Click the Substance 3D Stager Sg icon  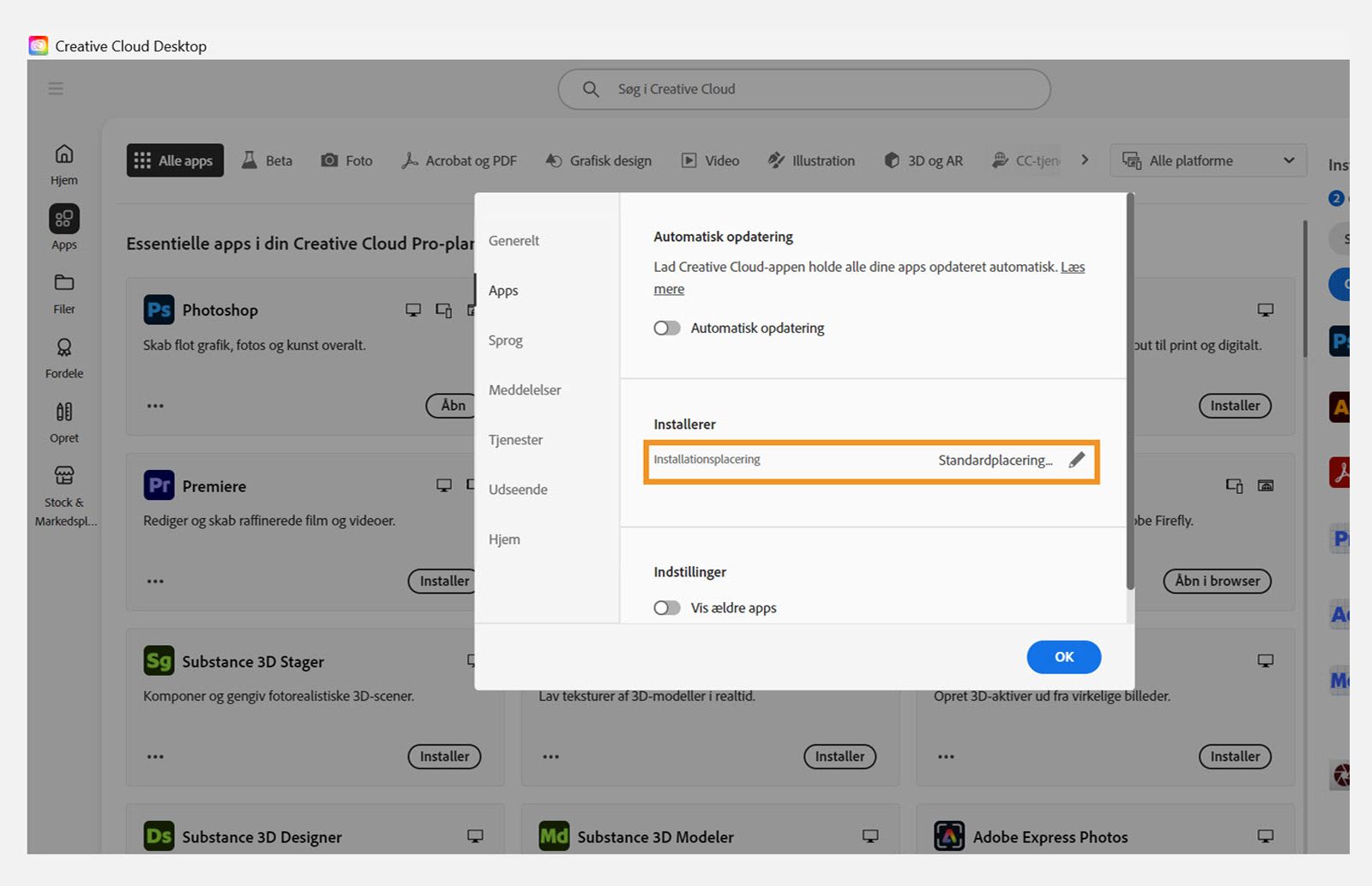159,661
